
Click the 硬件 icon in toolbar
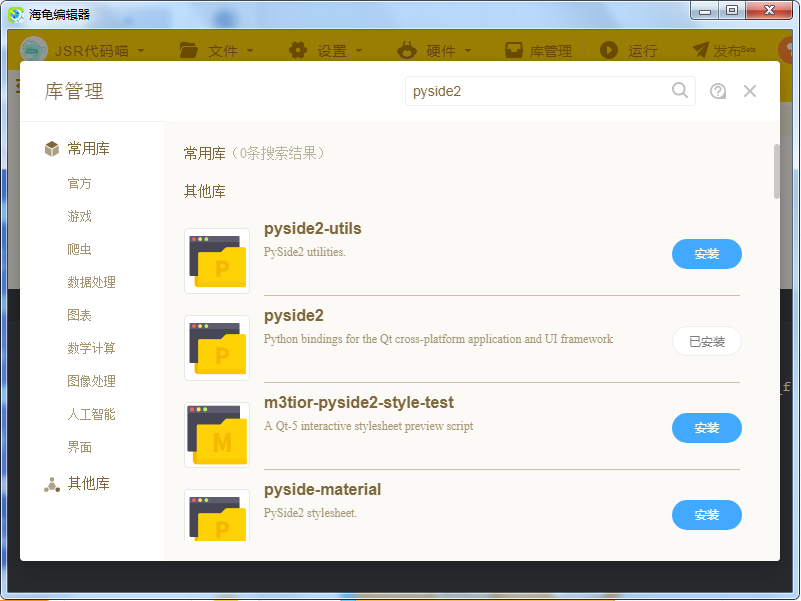click(x=407, y=50)
